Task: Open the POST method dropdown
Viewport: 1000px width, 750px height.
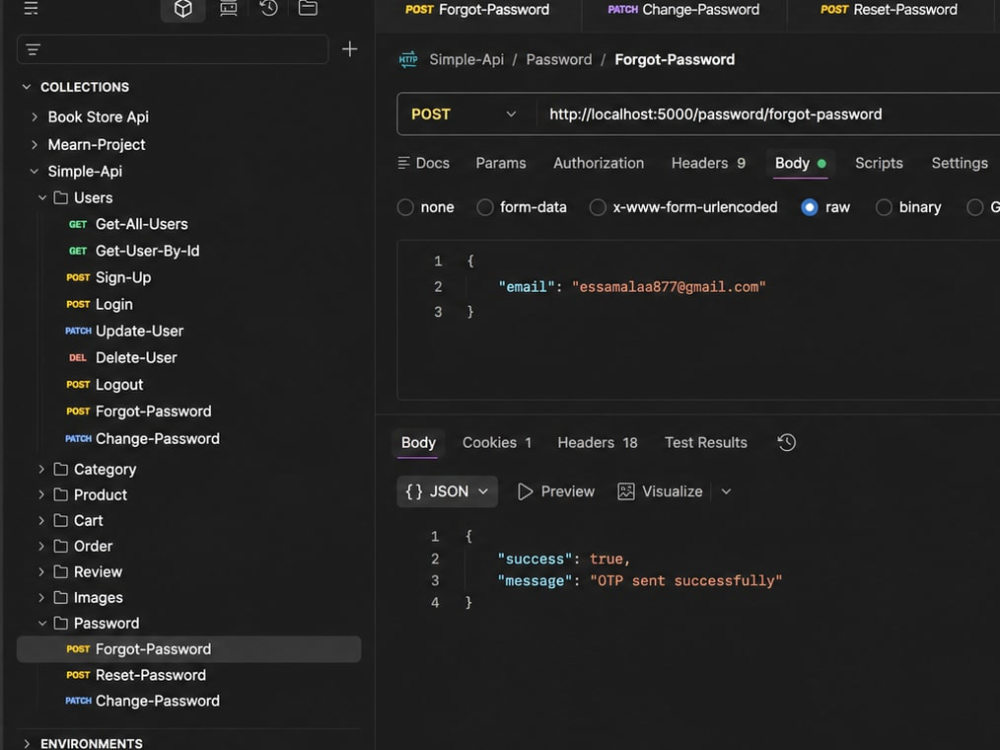Action: pyautogui.click(x=464, y=114)
